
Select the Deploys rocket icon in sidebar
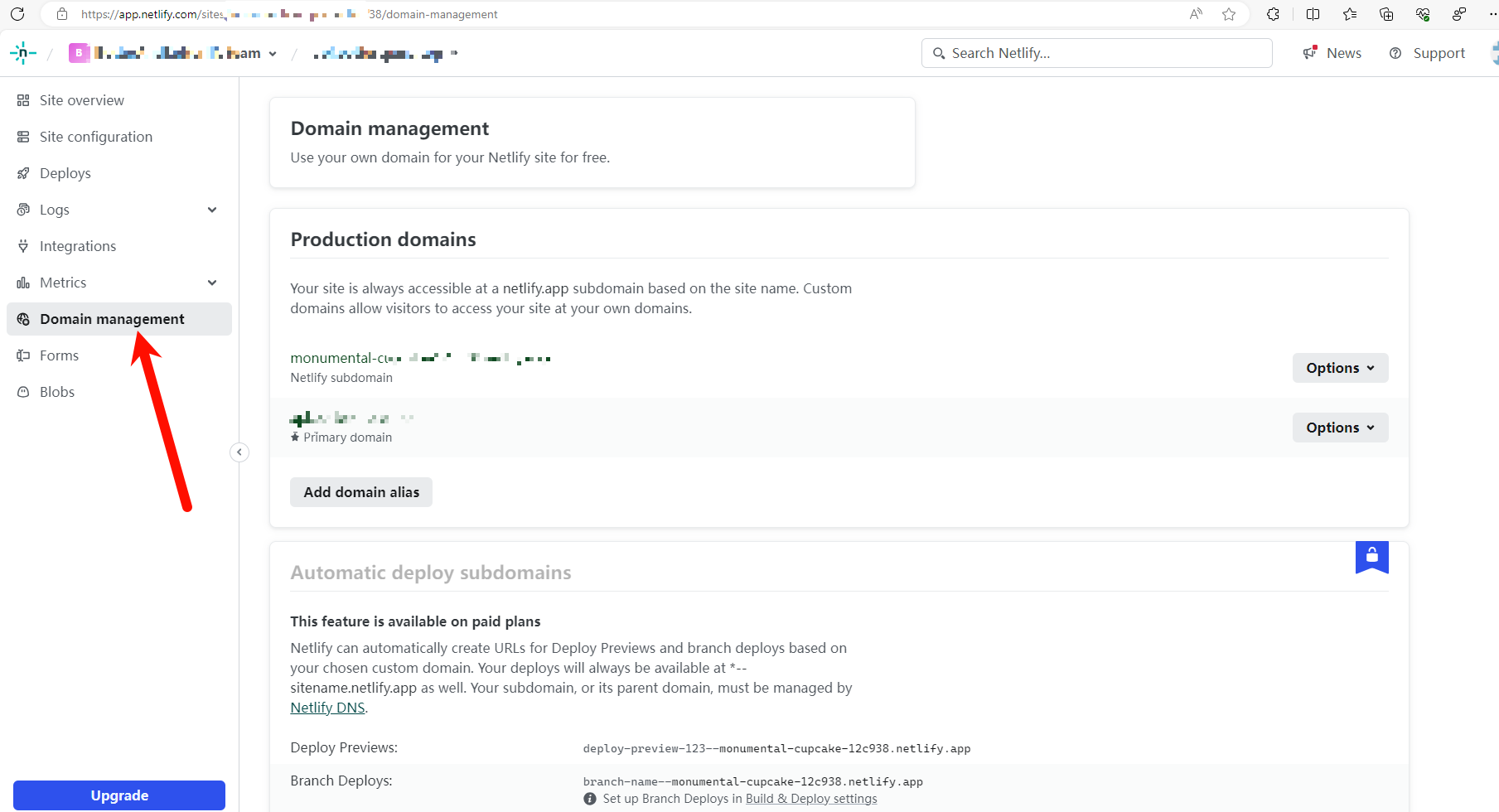click(24, 172)
